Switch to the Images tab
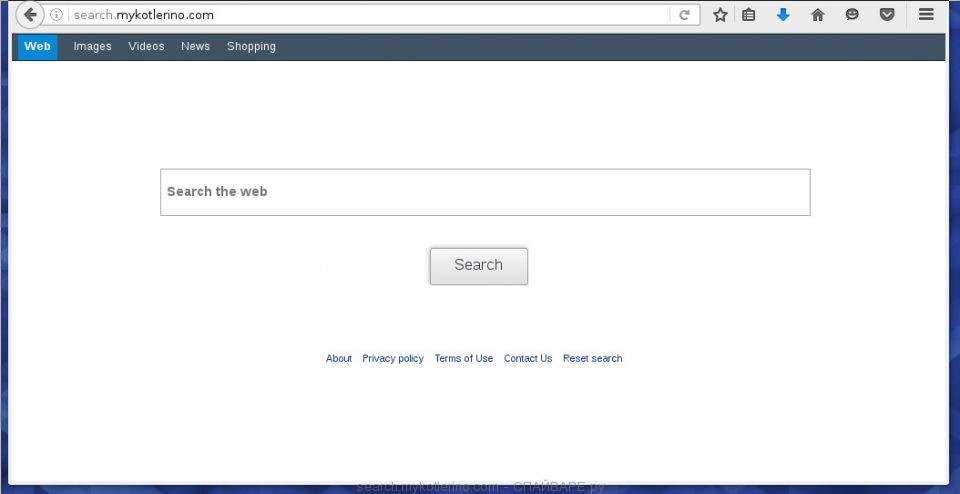960x494 pixels. (x=92, y=47)
